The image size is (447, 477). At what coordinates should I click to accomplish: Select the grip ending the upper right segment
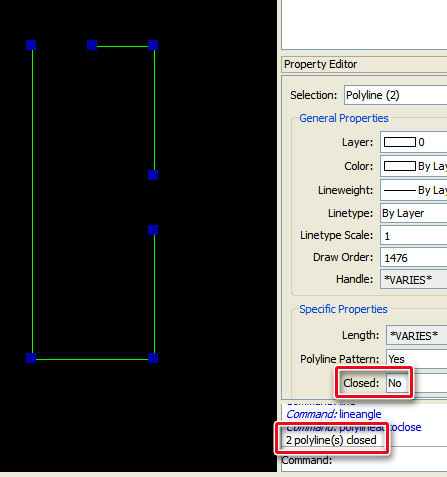tap(153, 175)
